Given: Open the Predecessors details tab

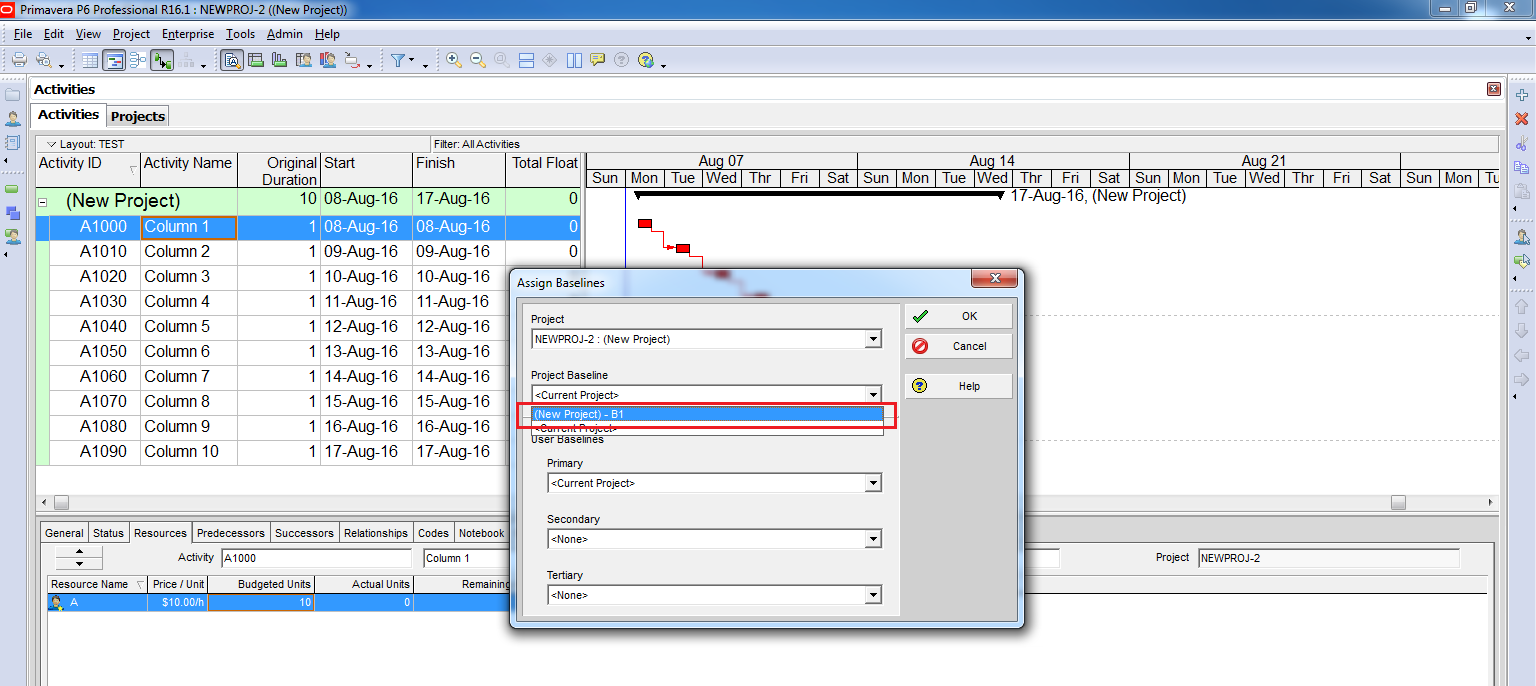Looking at the screenshot, I should 231,533.
